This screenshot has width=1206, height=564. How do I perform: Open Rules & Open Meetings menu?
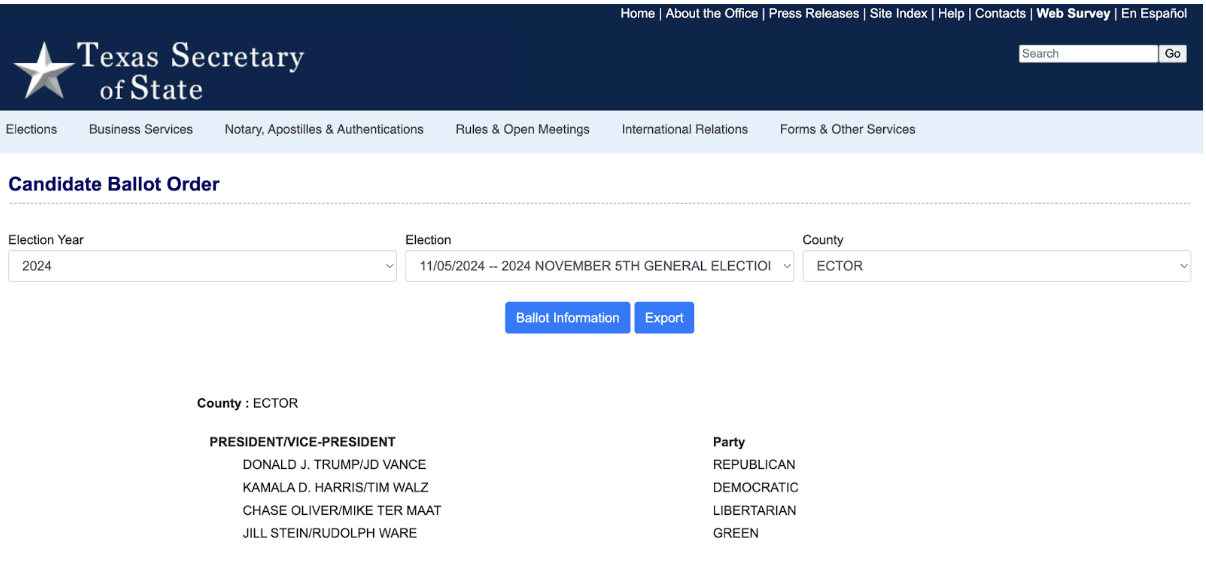pyautogui.click(x=522, y=129)
